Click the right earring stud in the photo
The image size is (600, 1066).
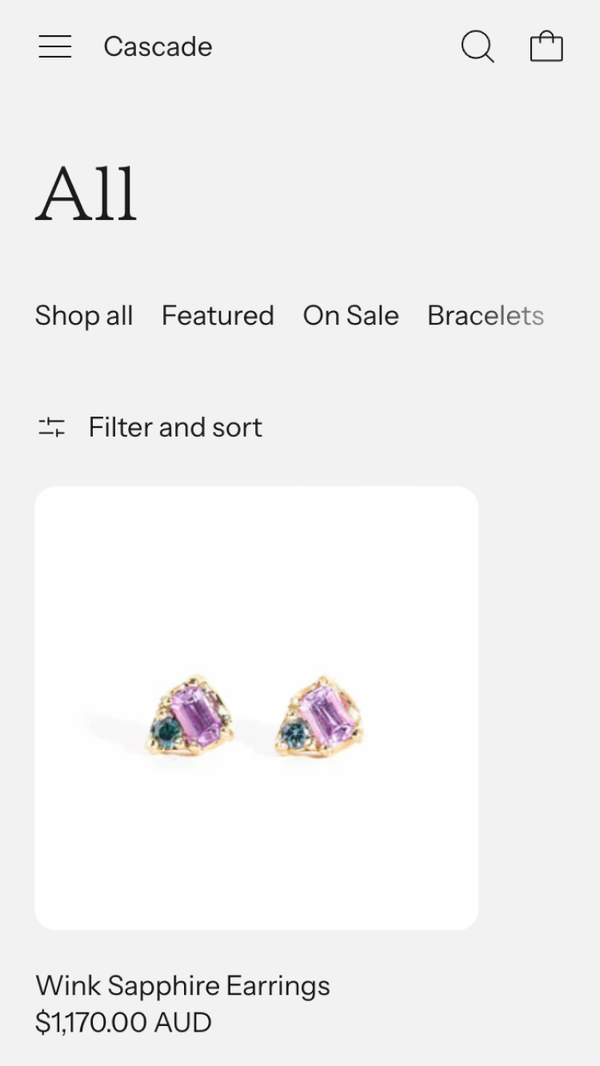pos(319,717)
